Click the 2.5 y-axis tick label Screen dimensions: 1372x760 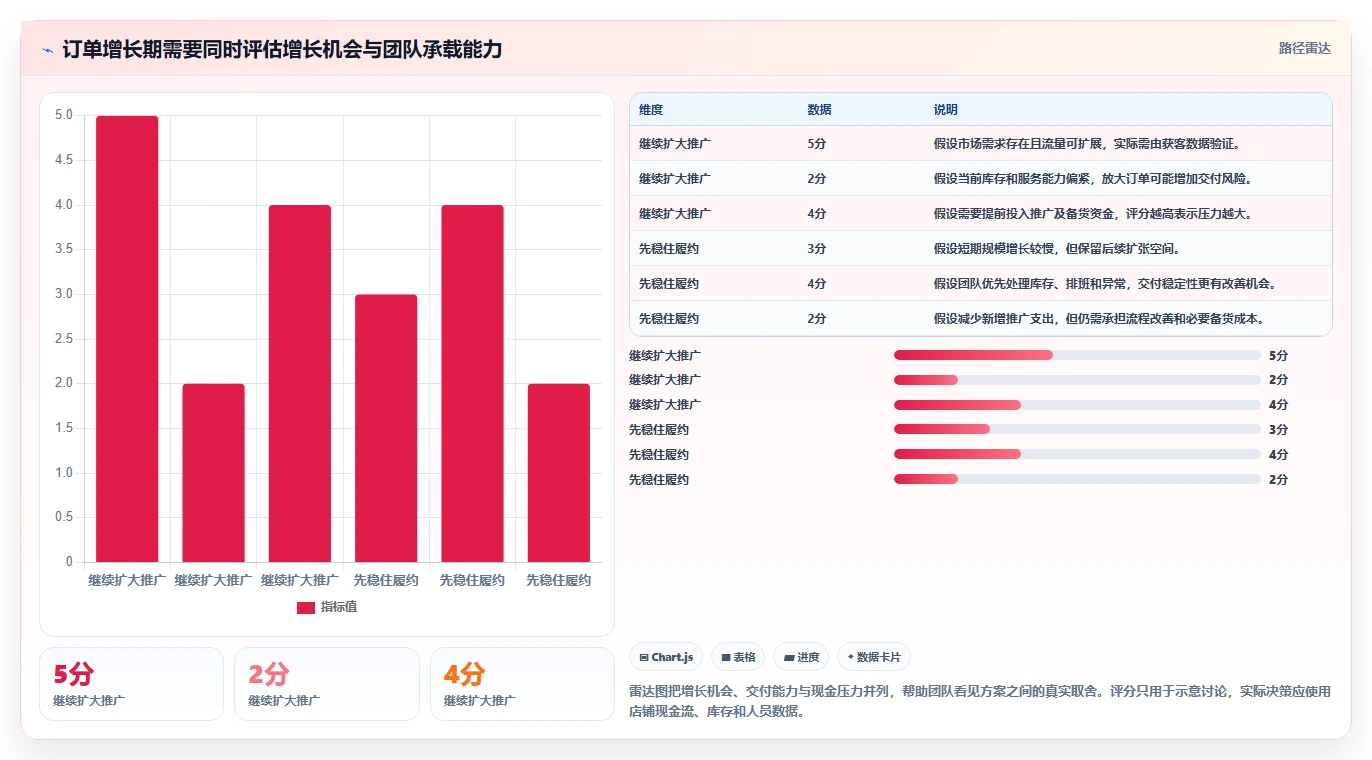tap(63, 339)
